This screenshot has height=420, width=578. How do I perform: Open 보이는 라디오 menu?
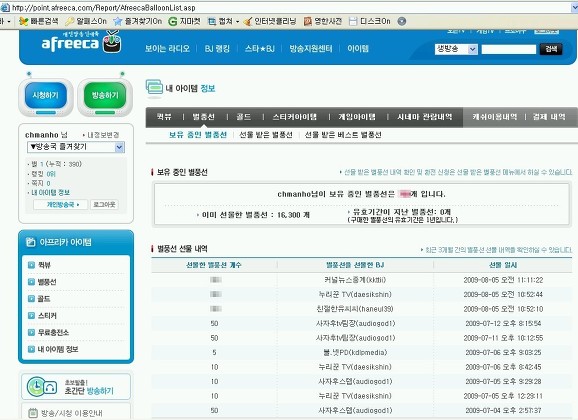[167, 49]
